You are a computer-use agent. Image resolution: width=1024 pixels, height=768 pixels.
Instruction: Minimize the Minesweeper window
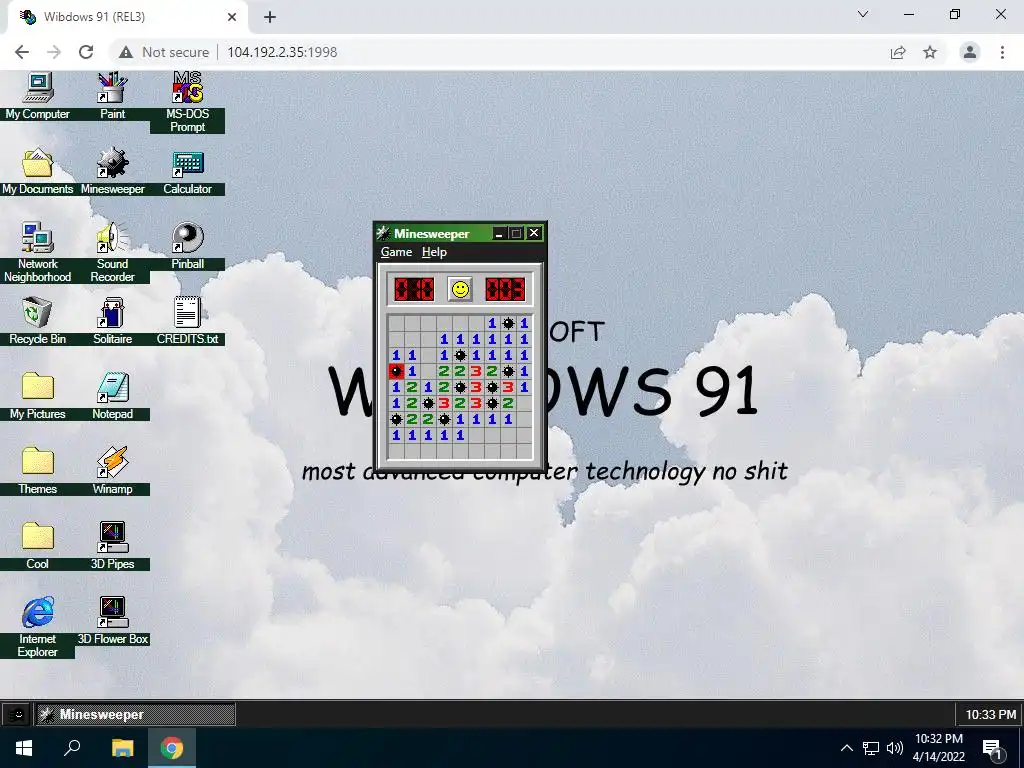click(499, 233)
